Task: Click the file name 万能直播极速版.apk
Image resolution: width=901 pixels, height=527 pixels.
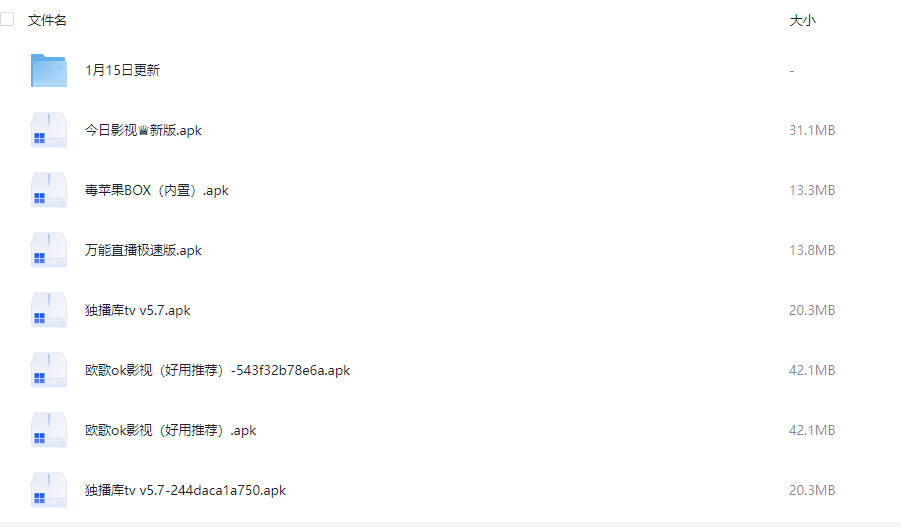Action: click(x=143, y=251)
